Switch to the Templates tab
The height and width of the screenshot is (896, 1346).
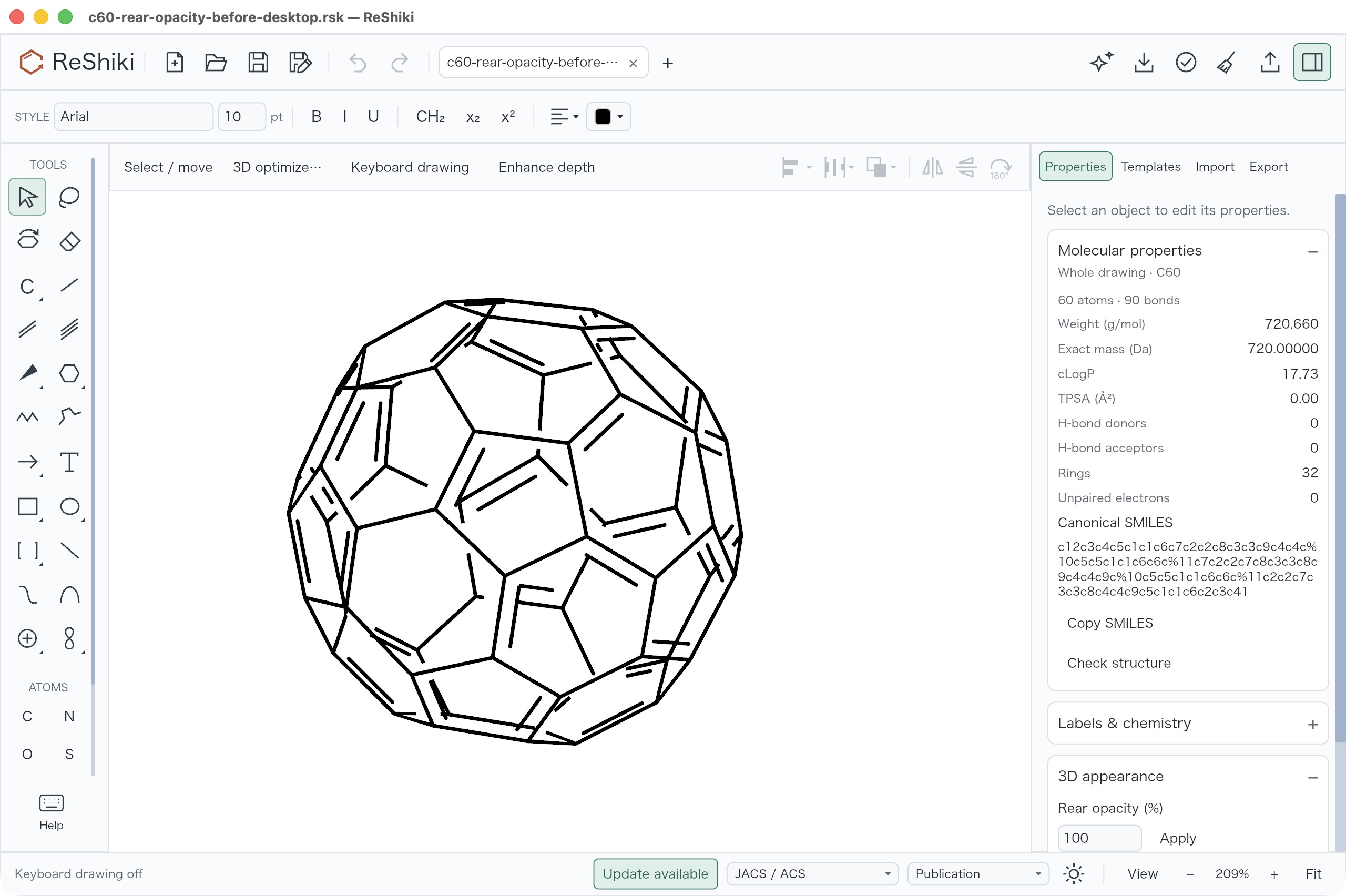click(x=1150, y=167)
